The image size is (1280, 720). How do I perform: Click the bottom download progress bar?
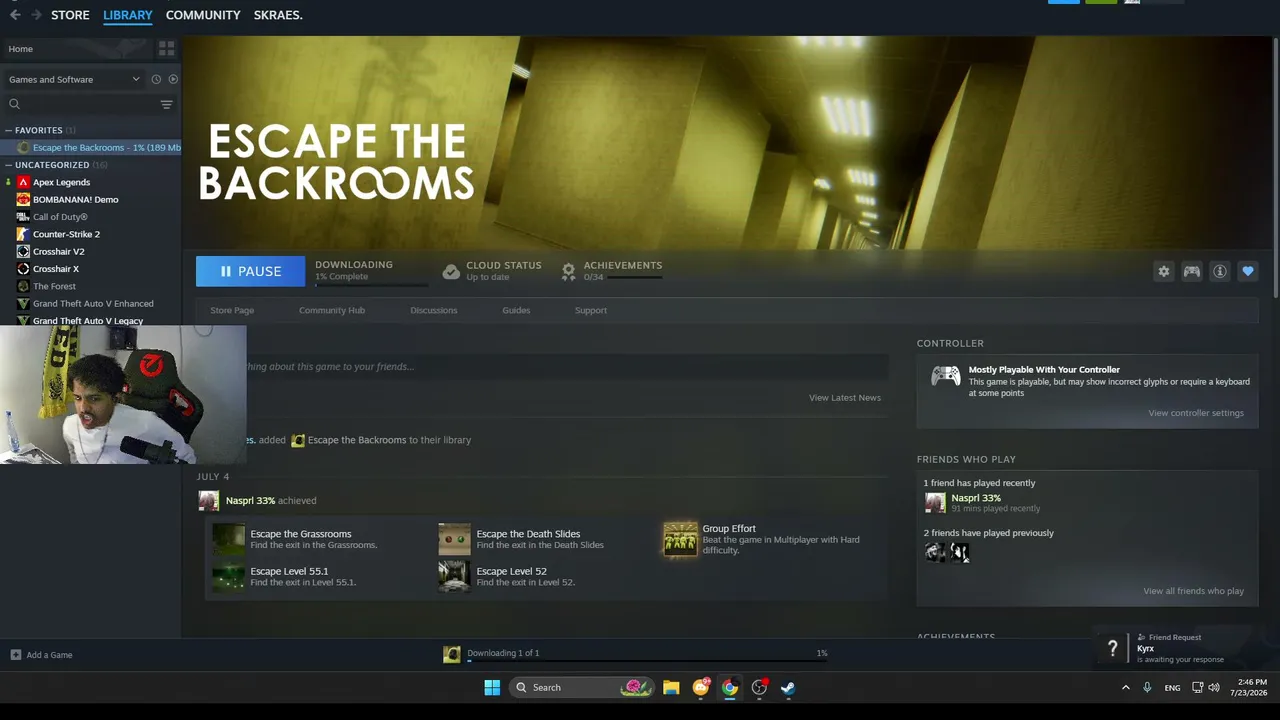(647, 661)
